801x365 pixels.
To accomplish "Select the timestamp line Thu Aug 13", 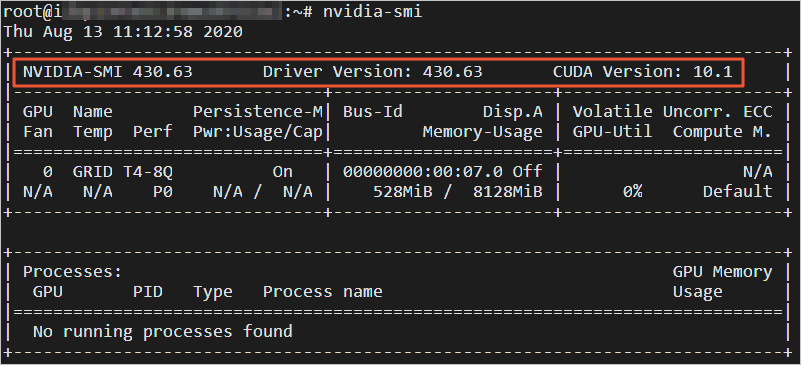I will 123,32.
